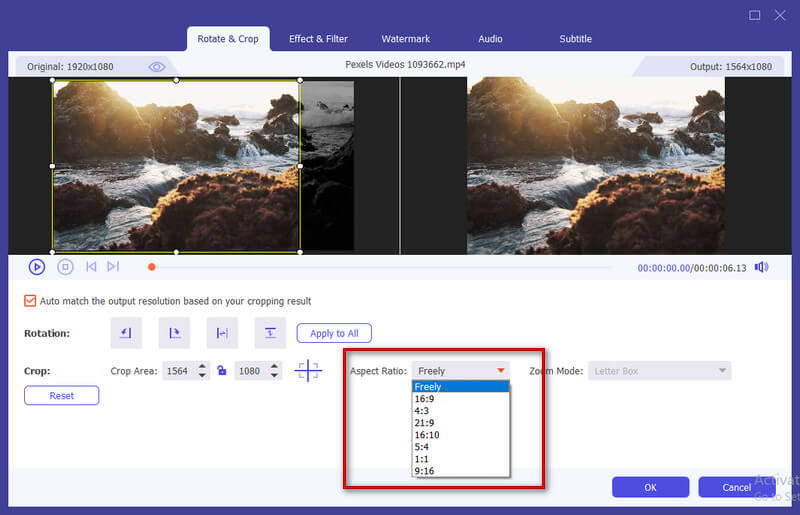Click the Original: 1920x1080 label
This screenshot has width=800, height=515.
70,67
